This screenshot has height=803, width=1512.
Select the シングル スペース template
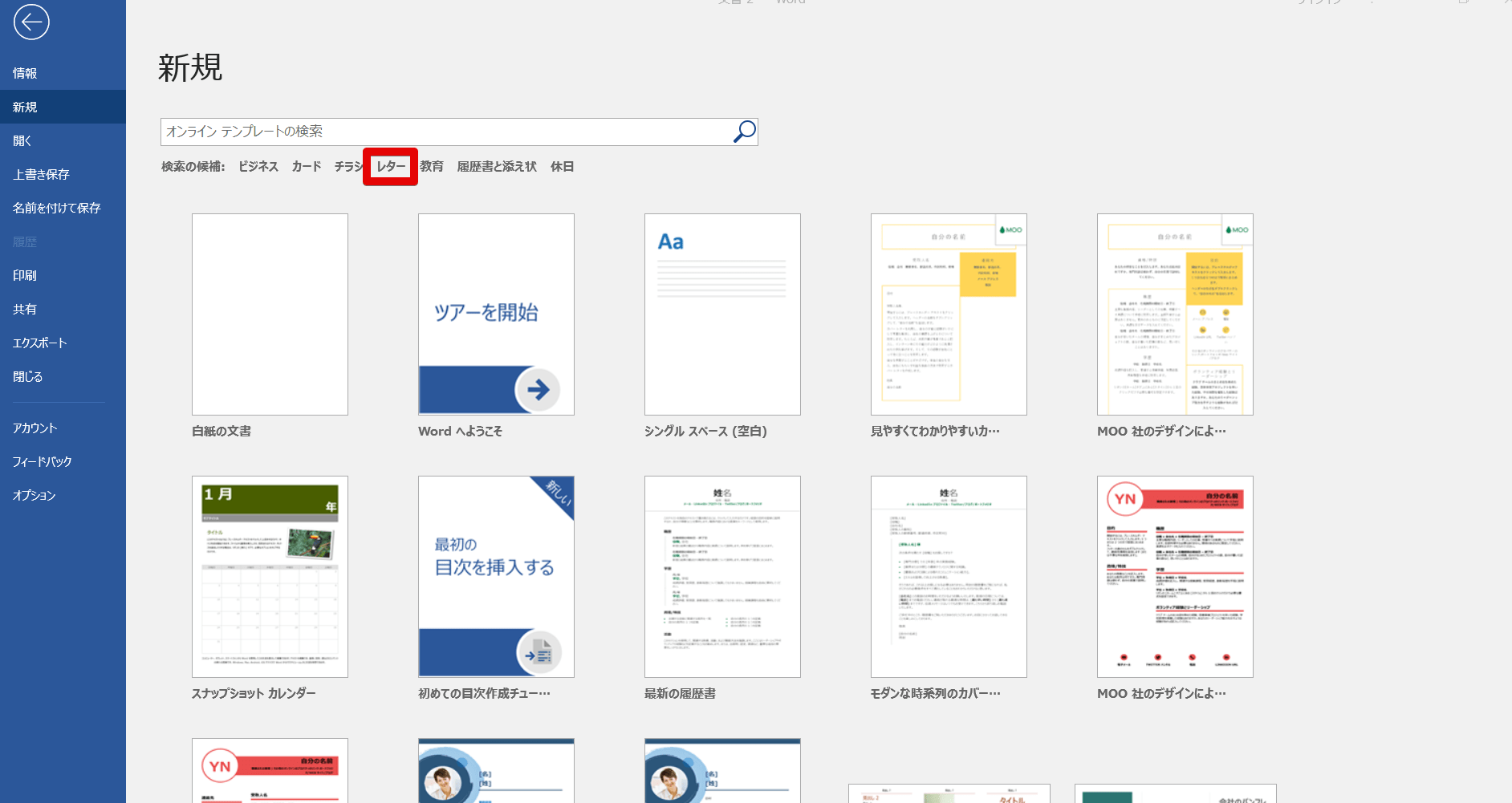tap(722, 314)
